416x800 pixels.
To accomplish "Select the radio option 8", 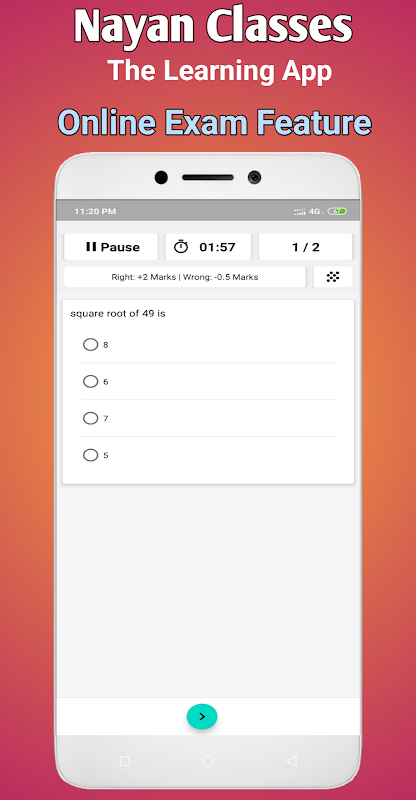I will pos(90,345).
